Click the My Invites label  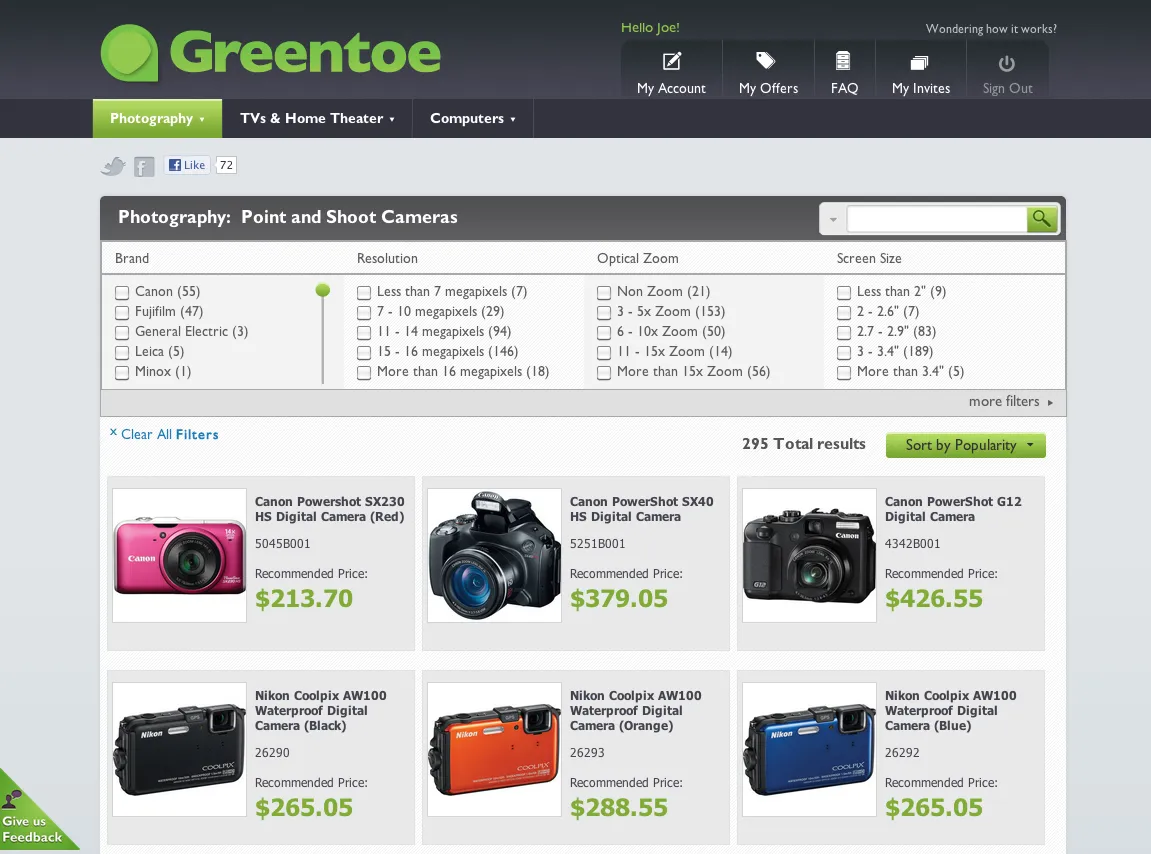click(x=921, y=88)
